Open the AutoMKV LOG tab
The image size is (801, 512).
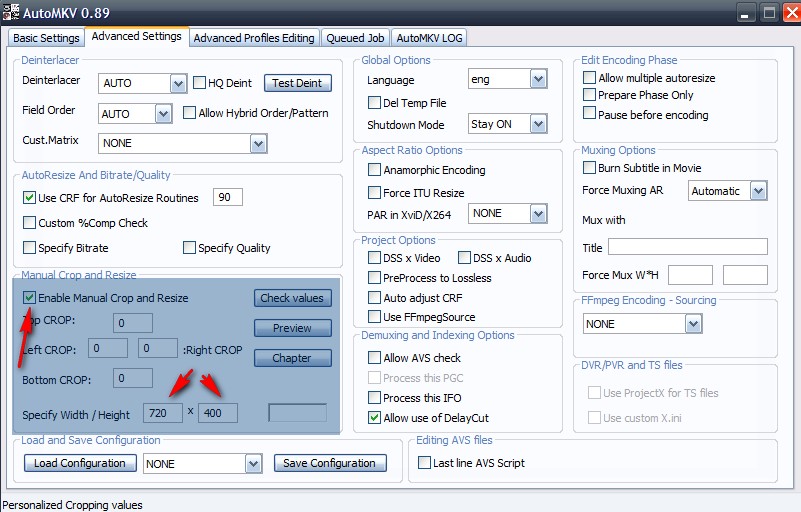pos(429,38)
